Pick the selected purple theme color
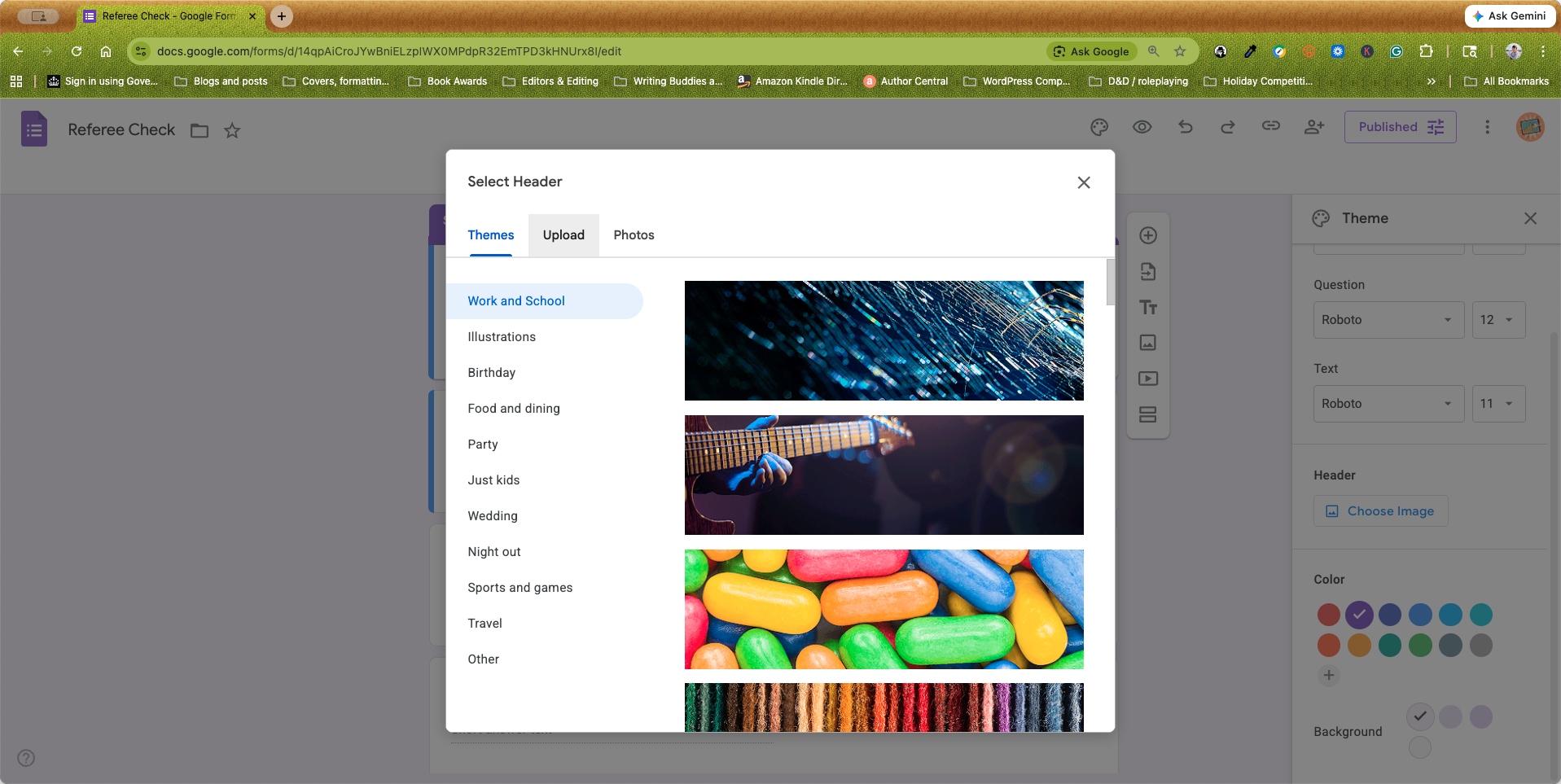Viewport: 1561px width, 784px height. coord(1359,615)
